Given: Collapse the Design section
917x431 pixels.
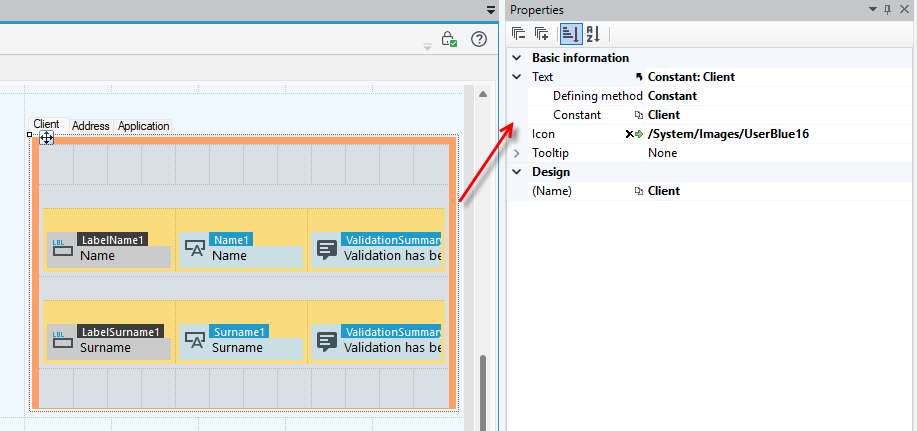Looking at the screenshot, I should [x=516, y=172].
